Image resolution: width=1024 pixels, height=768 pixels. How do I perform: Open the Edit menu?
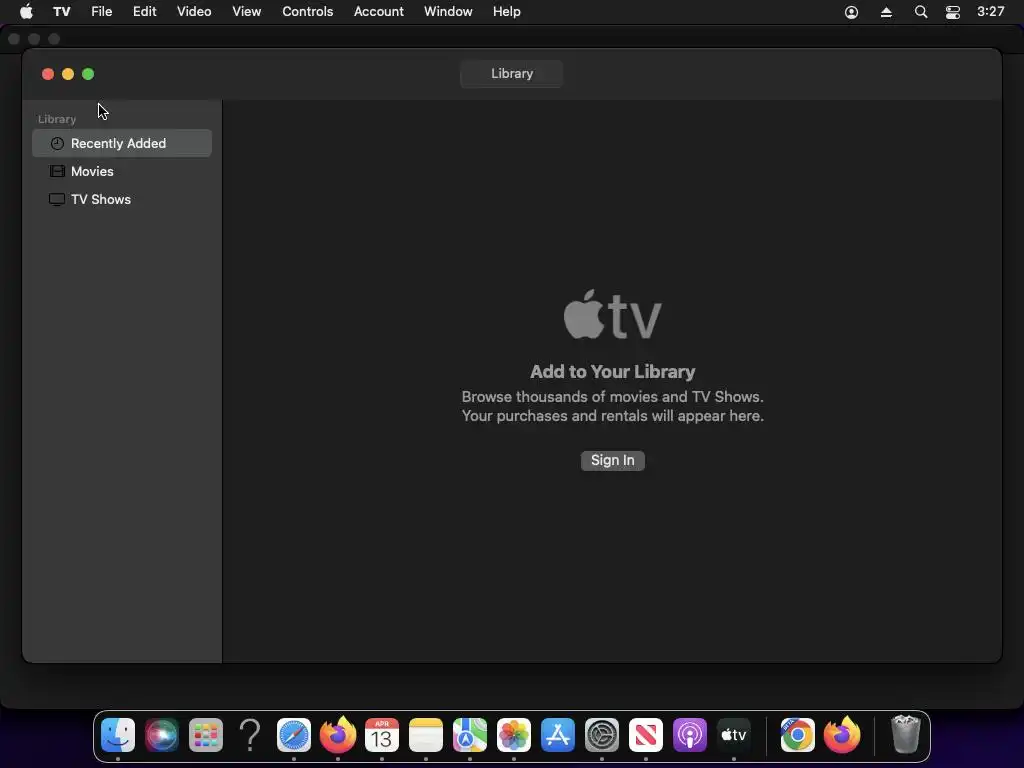[x=144, y=12]
